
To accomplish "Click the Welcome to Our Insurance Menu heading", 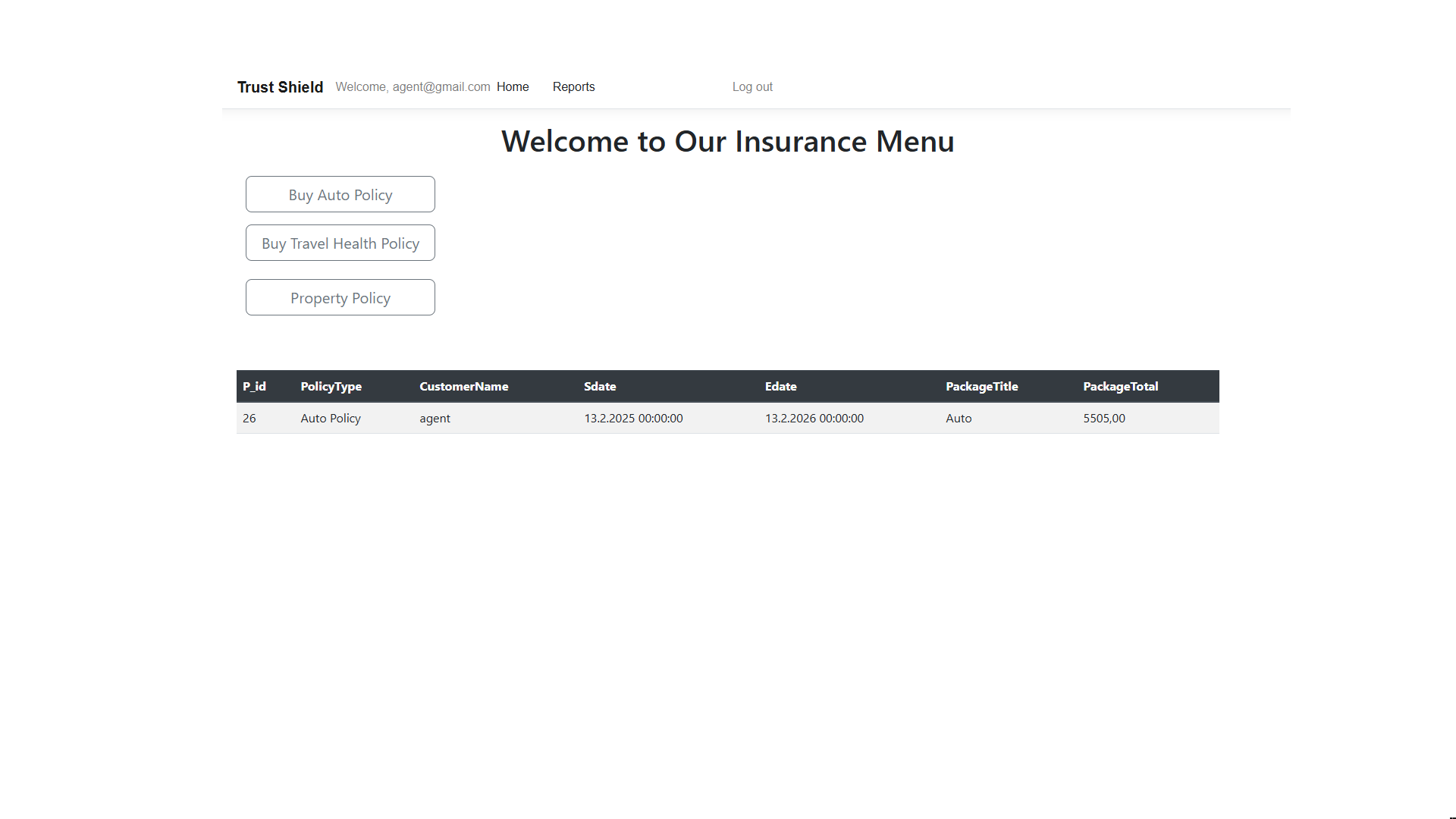I will 727,142.
